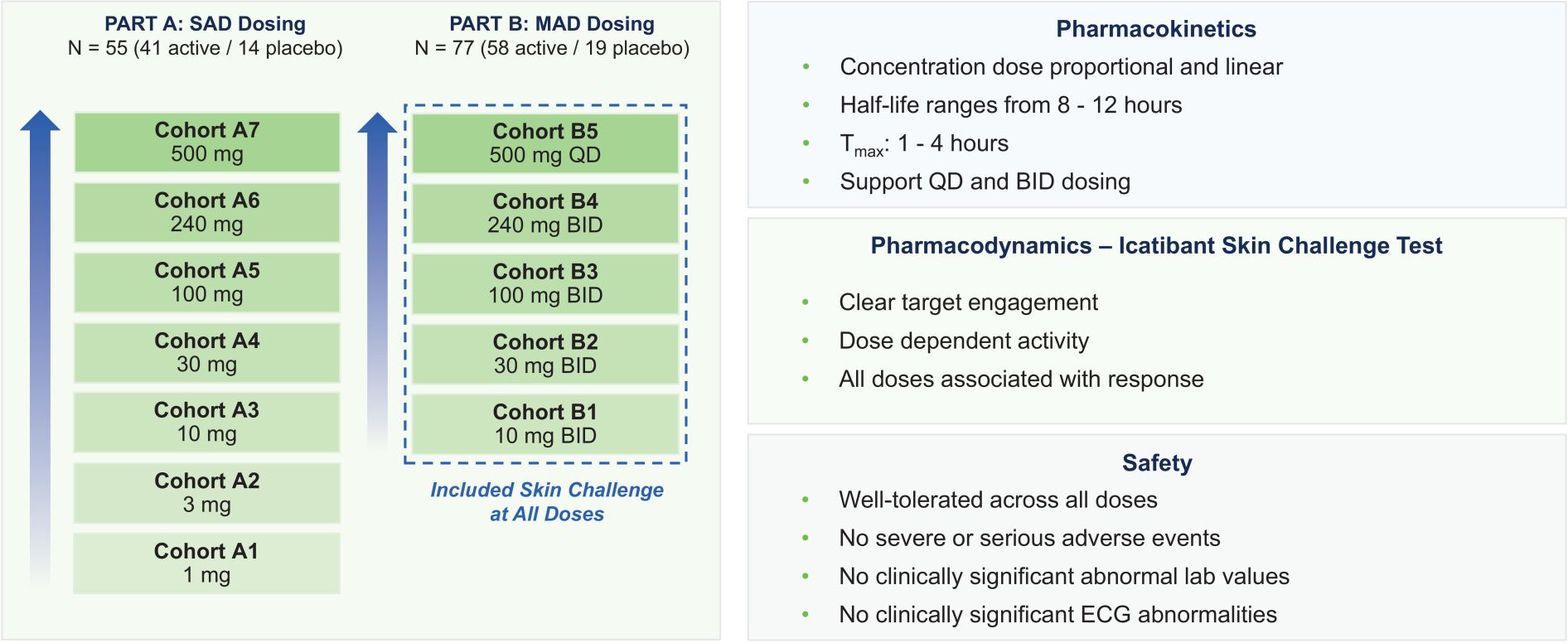Select the Cohort B2 30 mg BID box
Image resolution: width=1568 pixels, height=643 pixels.
(x=545, y=354)
